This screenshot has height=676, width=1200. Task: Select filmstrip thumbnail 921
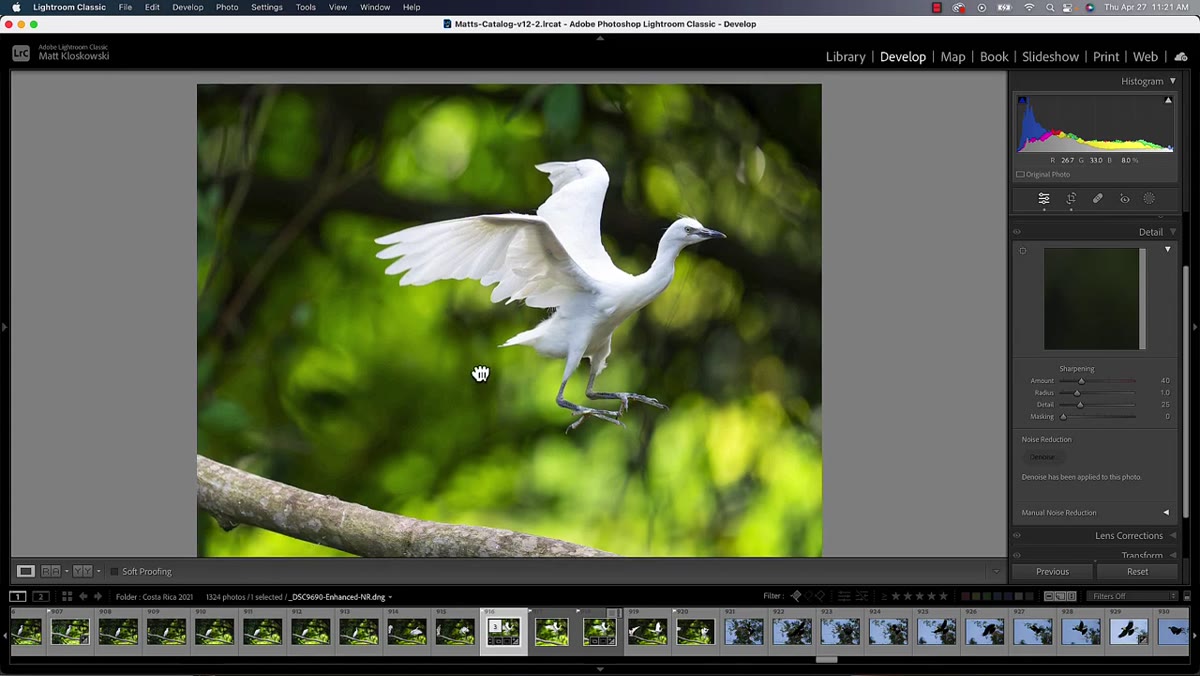coord(743,631)
